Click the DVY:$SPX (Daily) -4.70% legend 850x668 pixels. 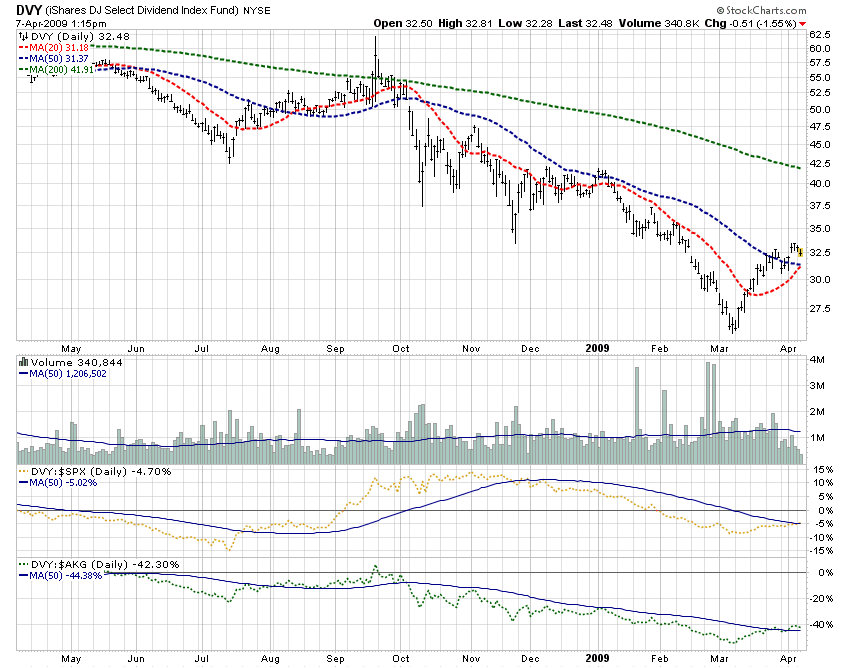[95, 472]
